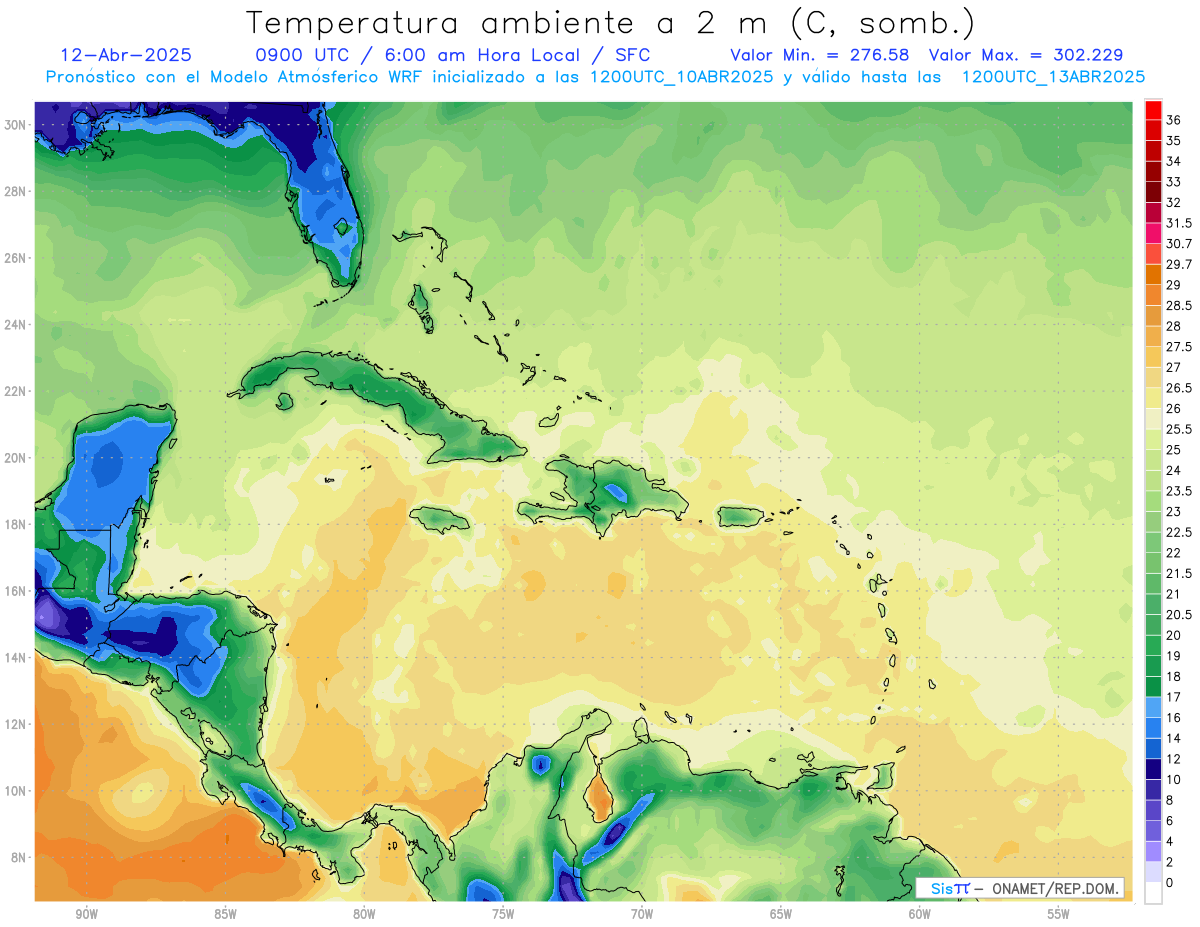Click the longitude label 90W
The height and width of the screenshot is (927, 1200).
click(x=86, y=915)
